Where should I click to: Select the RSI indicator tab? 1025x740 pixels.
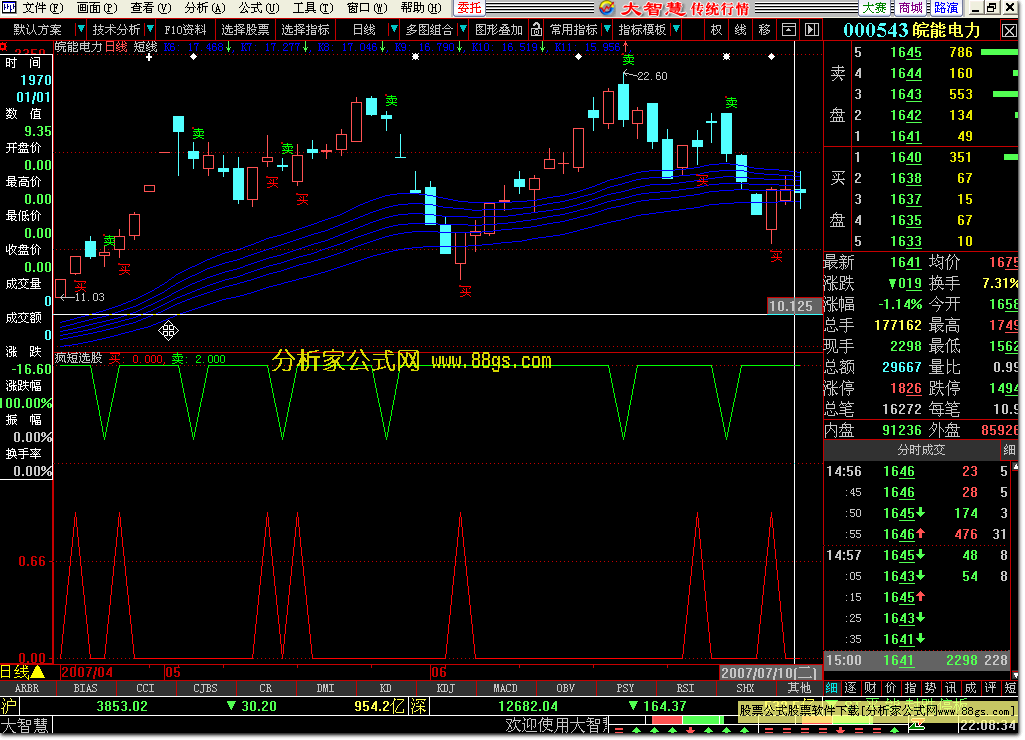(685, 688)
